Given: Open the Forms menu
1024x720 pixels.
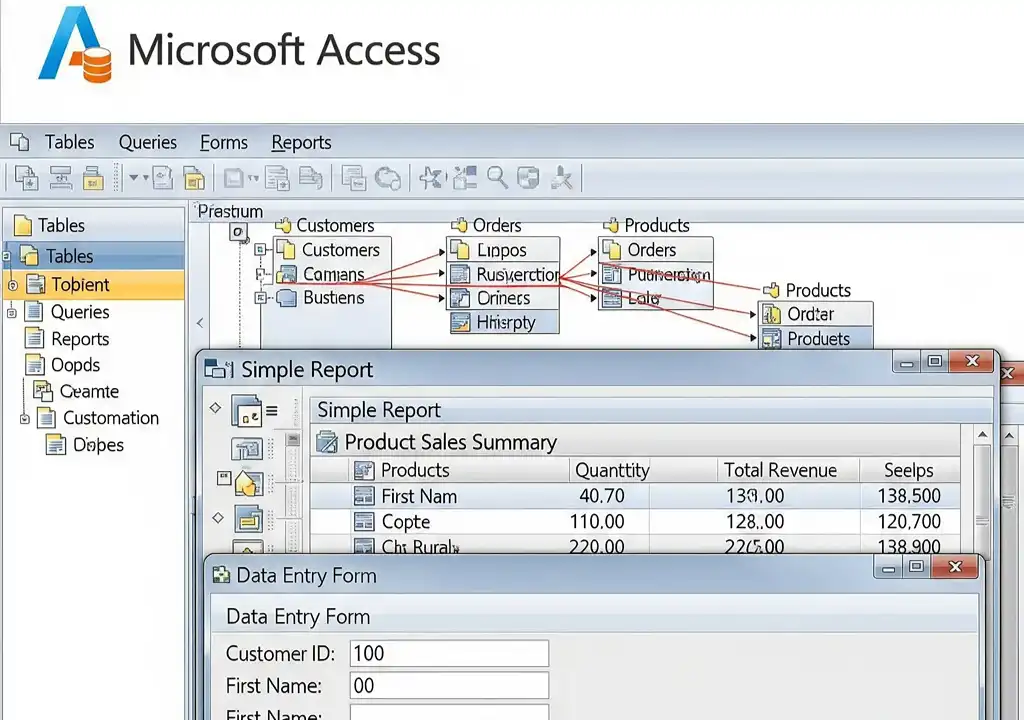Looking at the screenshot, I should click(x=224, y=142).
